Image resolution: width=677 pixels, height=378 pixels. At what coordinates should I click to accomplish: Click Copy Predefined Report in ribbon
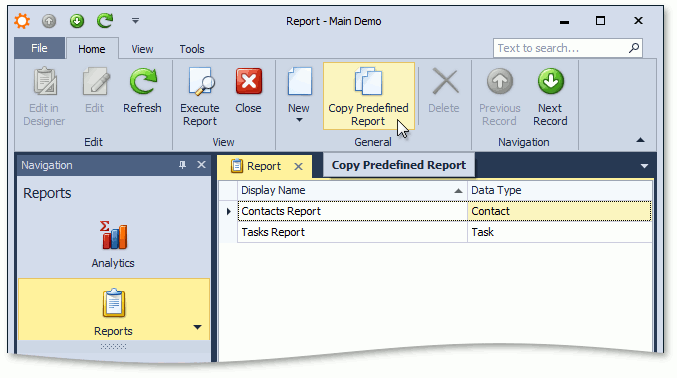(x=369, y=96)
